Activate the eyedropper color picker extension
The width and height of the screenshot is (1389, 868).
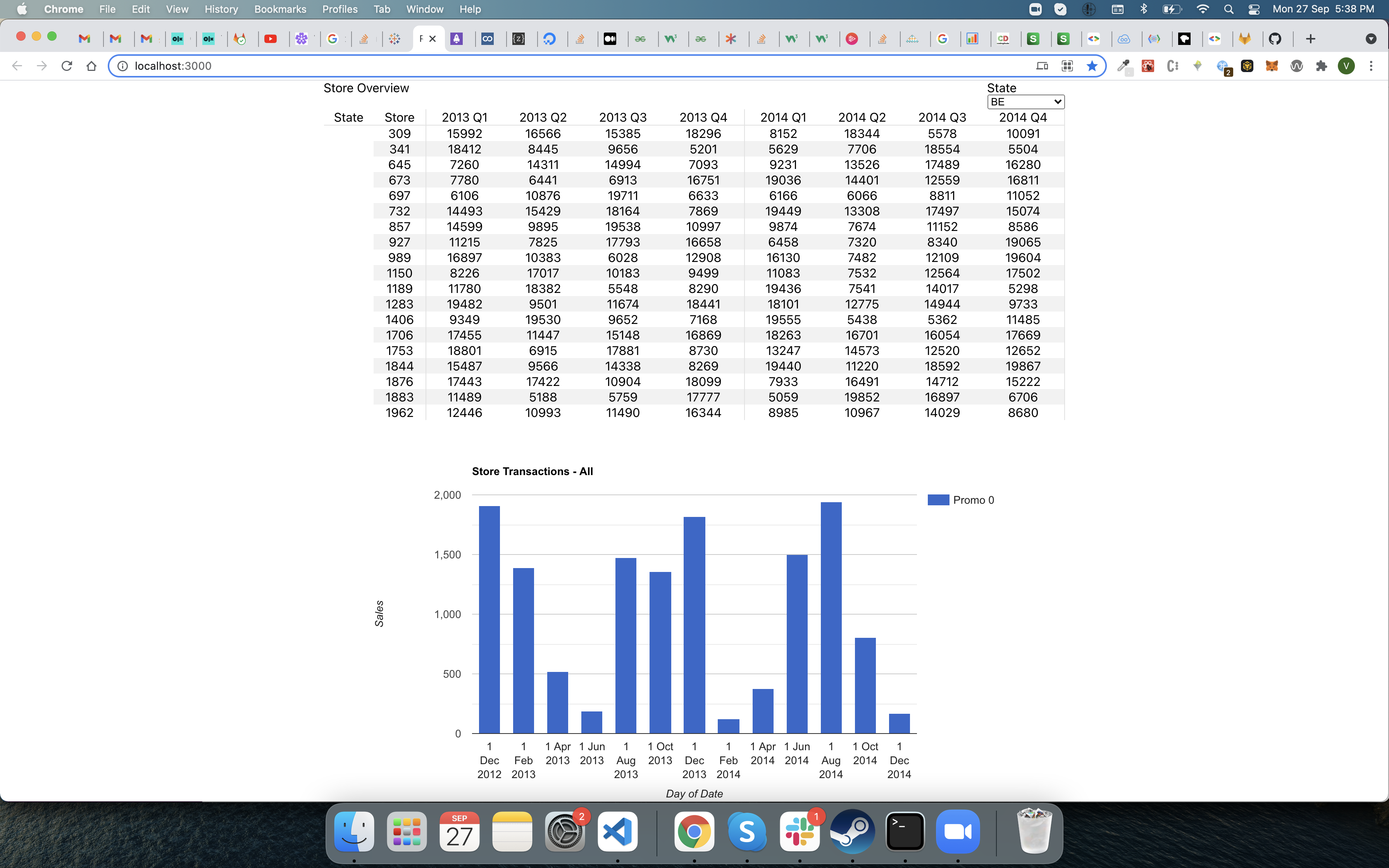pos(1125,65)
